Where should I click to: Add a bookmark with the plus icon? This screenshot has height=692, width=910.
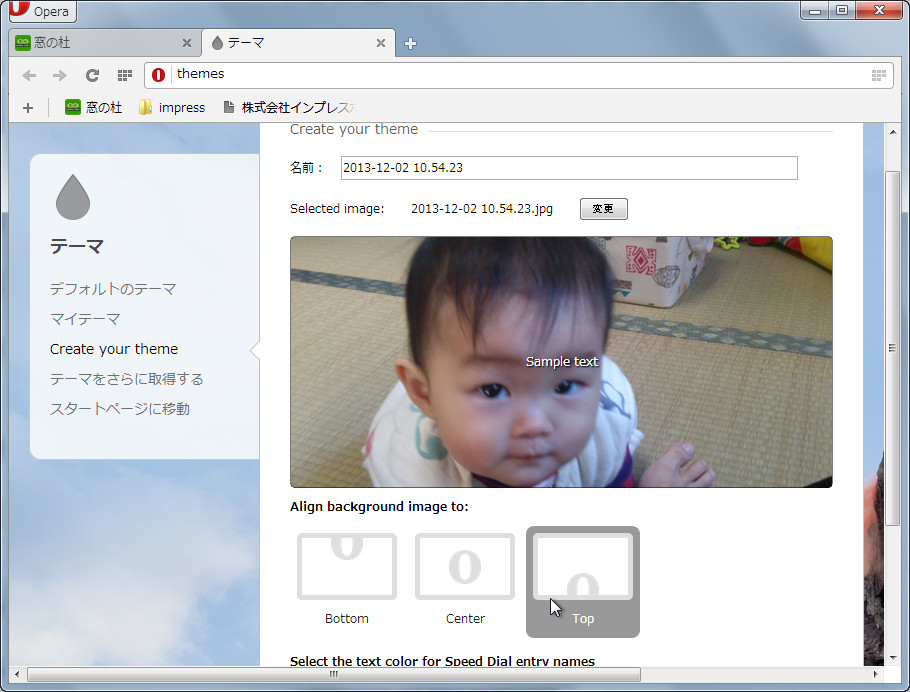[x=27, y=107]
